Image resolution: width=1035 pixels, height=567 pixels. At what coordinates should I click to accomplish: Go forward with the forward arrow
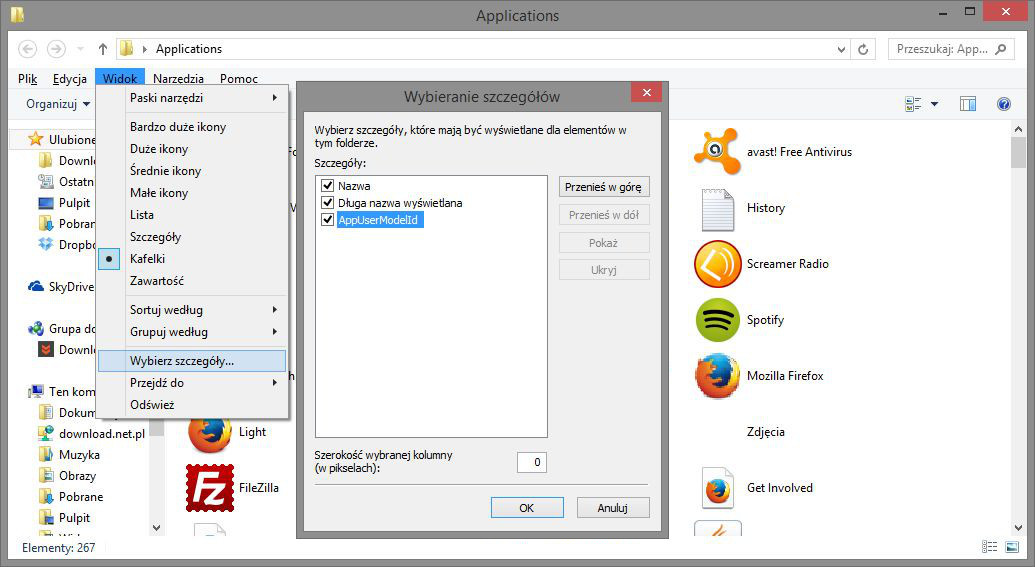coord(56,49)
